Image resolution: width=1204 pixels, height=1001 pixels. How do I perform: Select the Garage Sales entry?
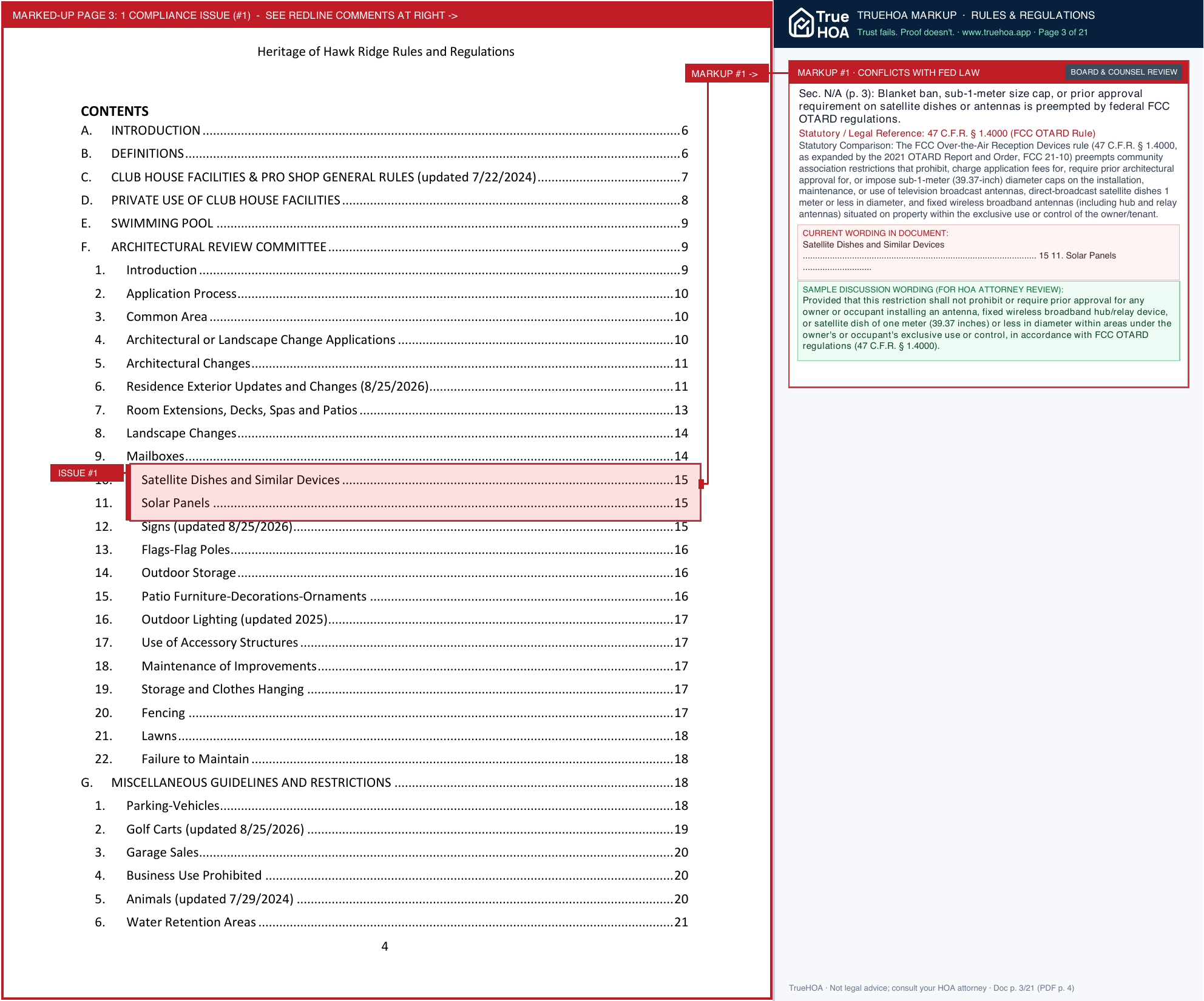pos(391,852)
